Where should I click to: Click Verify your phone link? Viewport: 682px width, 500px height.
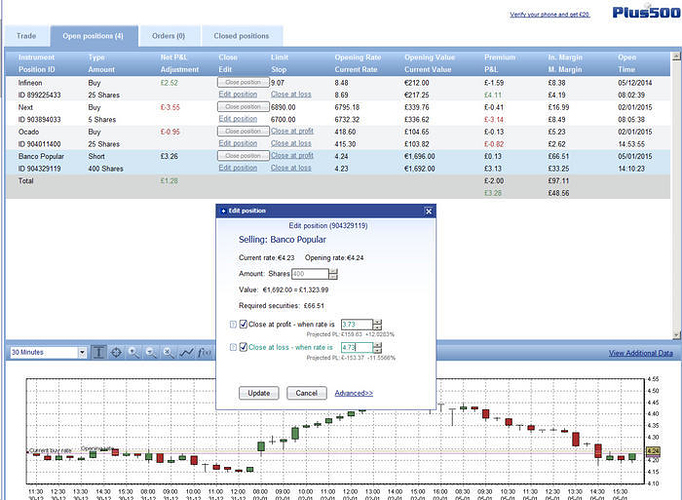(549, 14)
